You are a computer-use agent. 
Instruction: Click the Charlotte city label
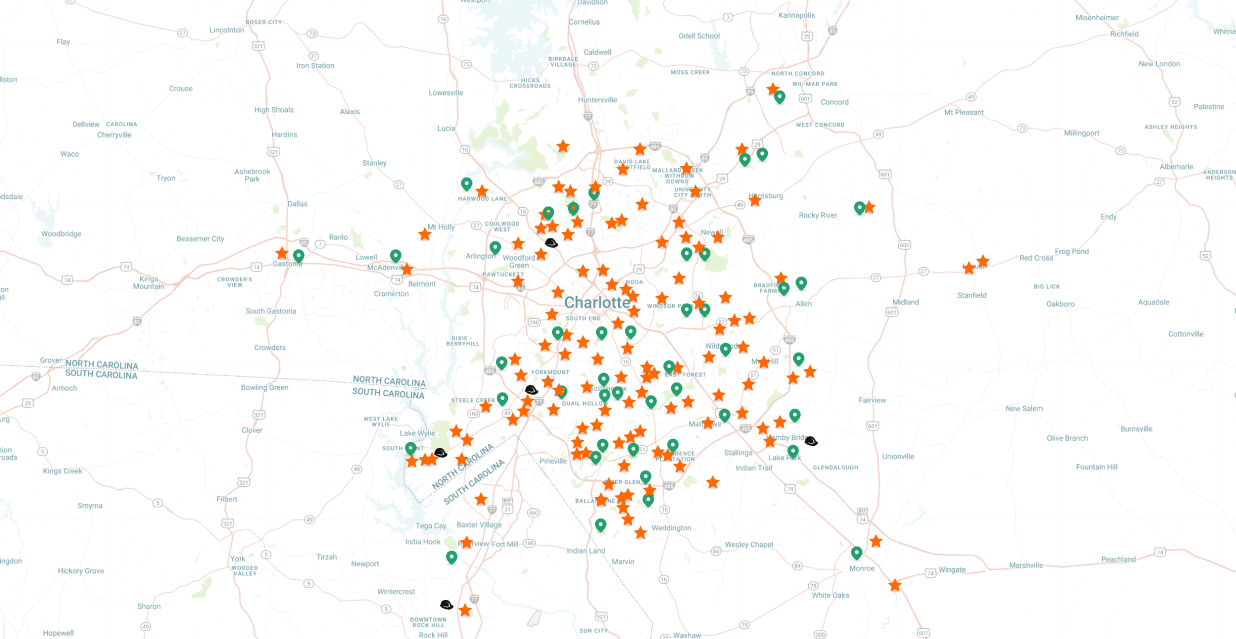(x=597, y=302)
